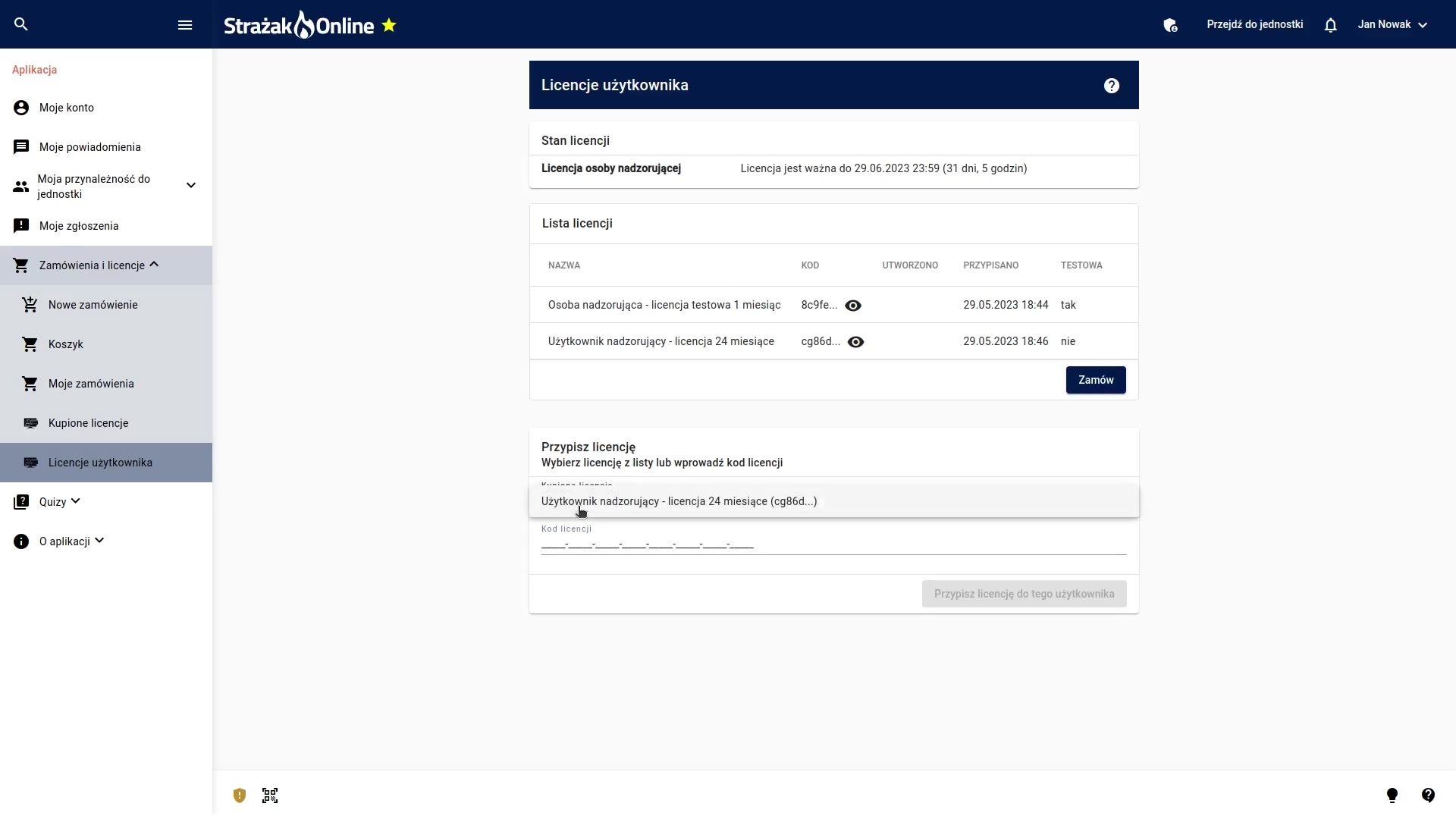Sort by KOD column header
1456x819 pixels.
coord(810,265)
